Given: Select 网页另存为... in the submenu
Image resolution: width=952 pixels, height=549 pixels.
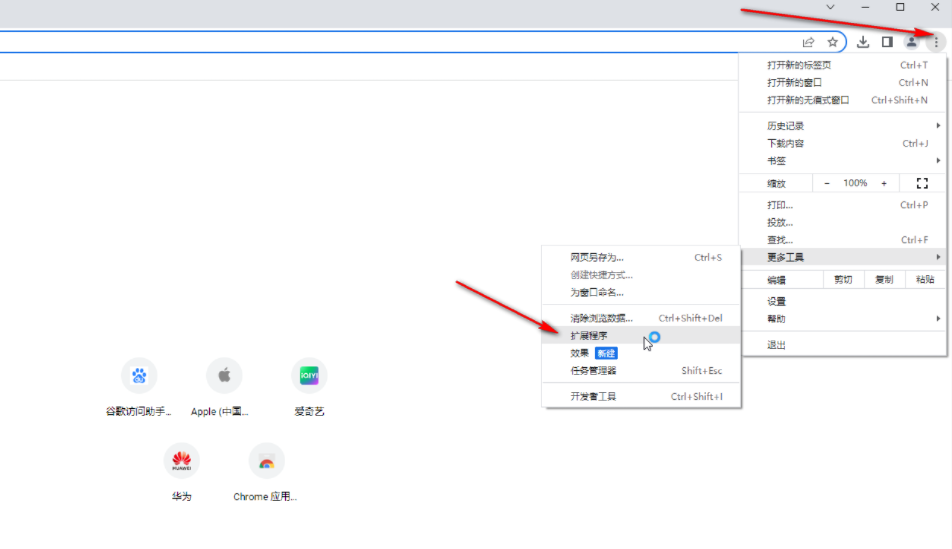Looking at the screenshot, I should (x=641, y=257).
